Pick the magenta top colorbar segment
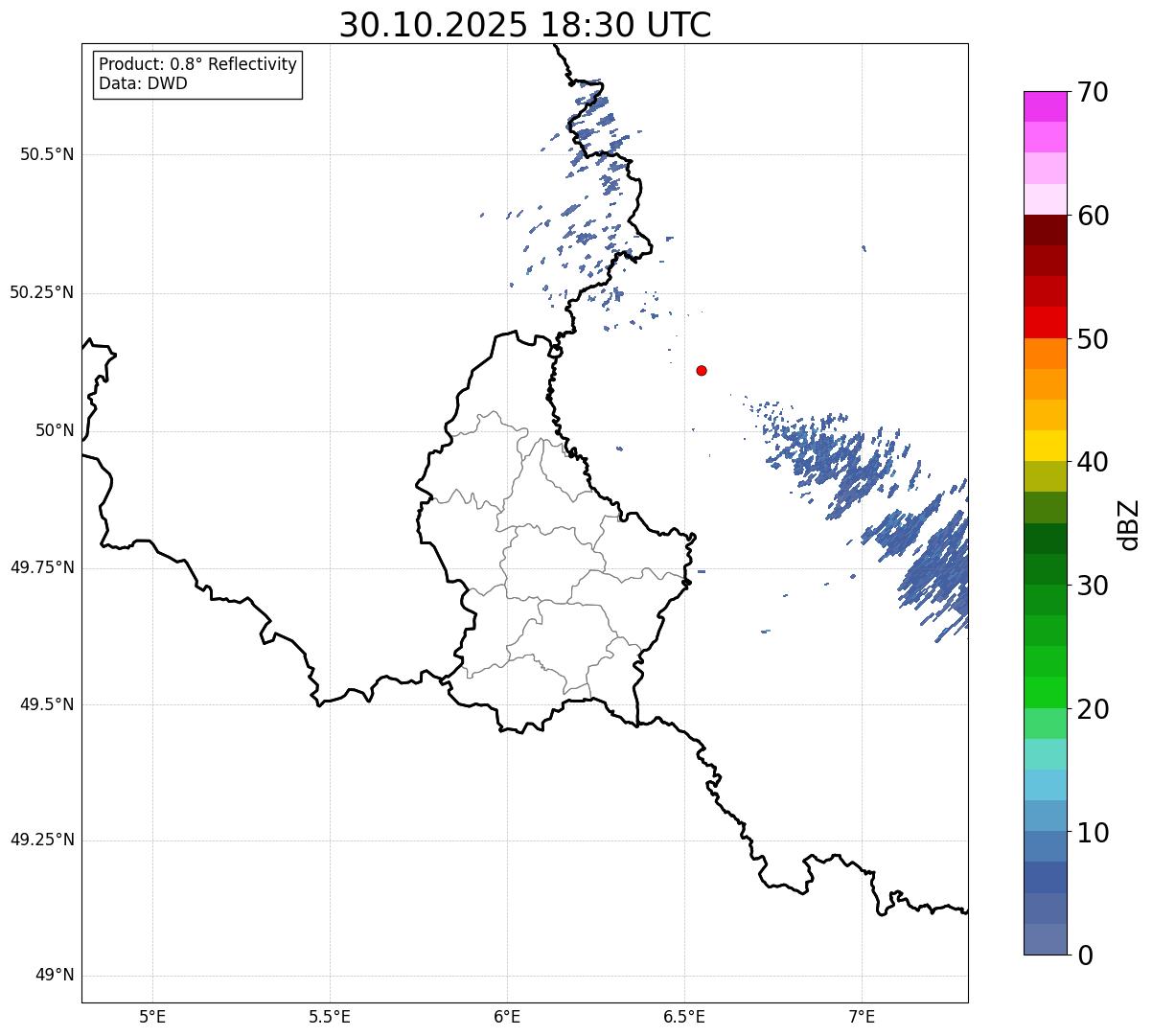1152x1036 pixels. [1045, 106]
